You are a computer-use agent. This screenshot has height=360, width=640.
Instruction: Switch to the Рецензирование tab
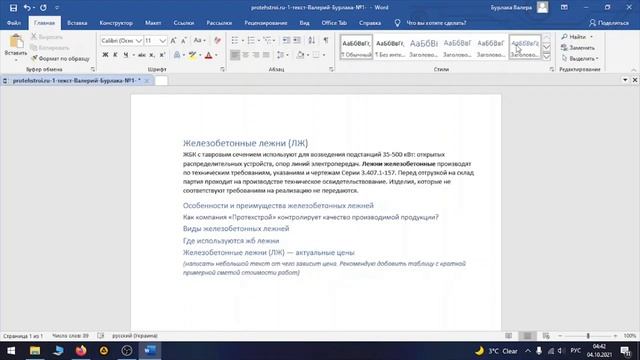[x=266, y=23]
